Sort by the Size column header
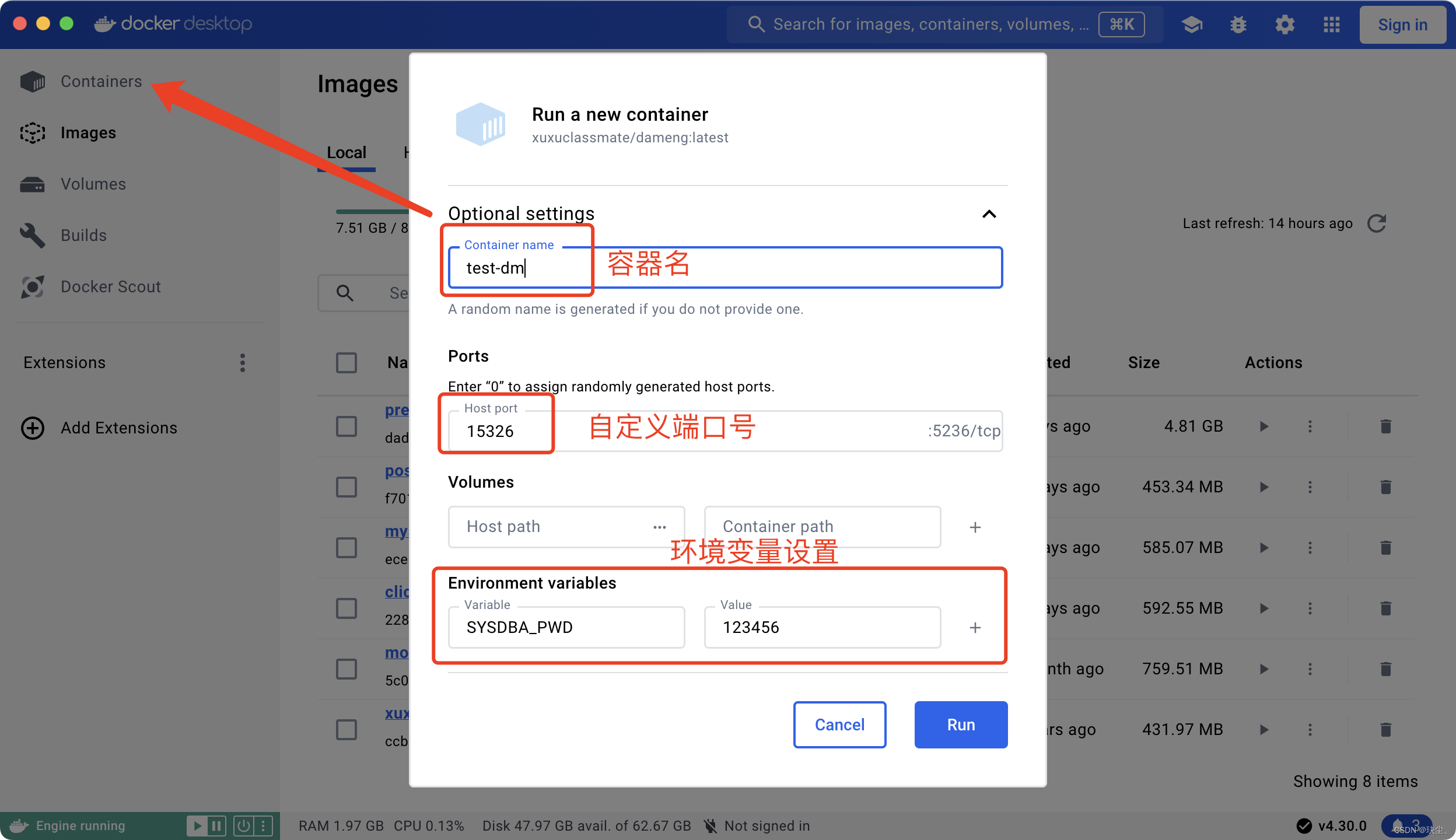The image size is (1456, 840). coord(1144,363)
